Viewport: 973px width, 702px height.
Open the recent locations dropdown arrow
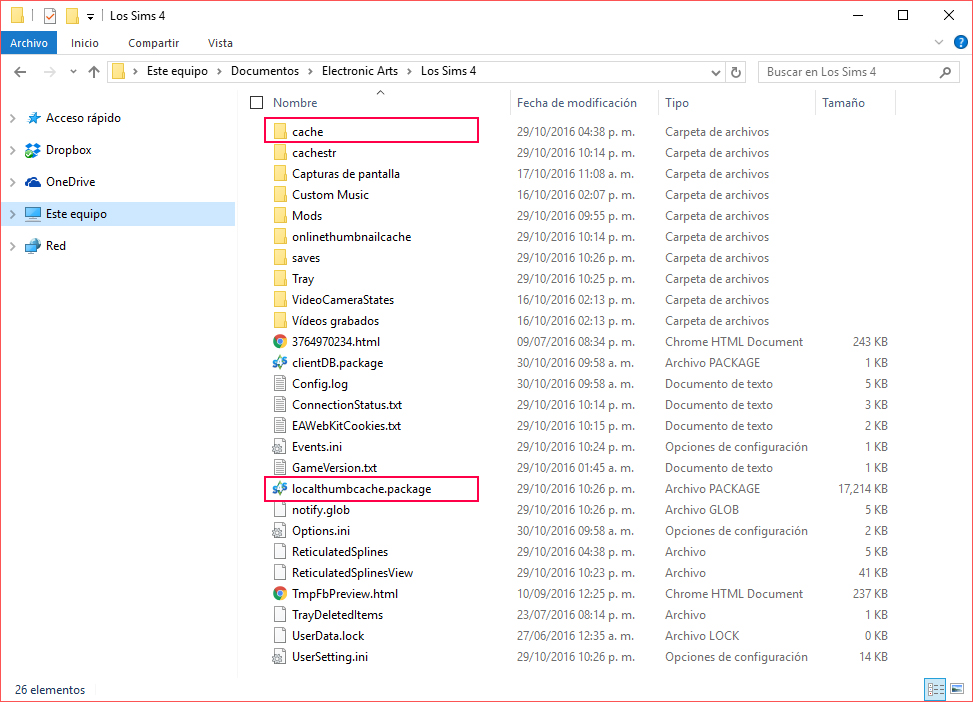[73, 72]
